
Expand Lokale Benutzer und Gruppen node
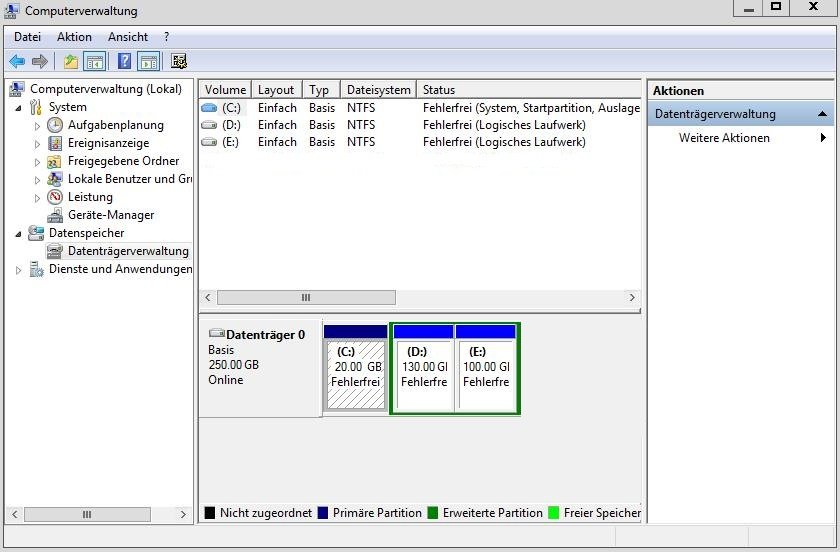point(37,180)
